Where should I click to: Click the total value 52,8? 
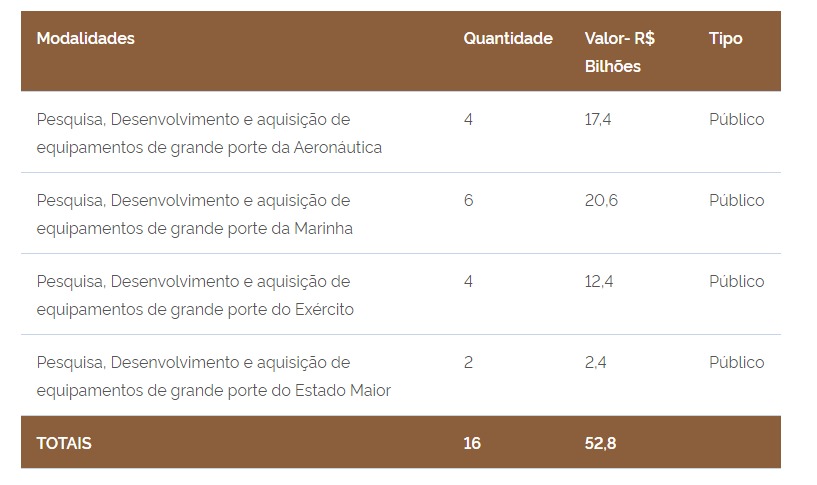pos(600,443)
